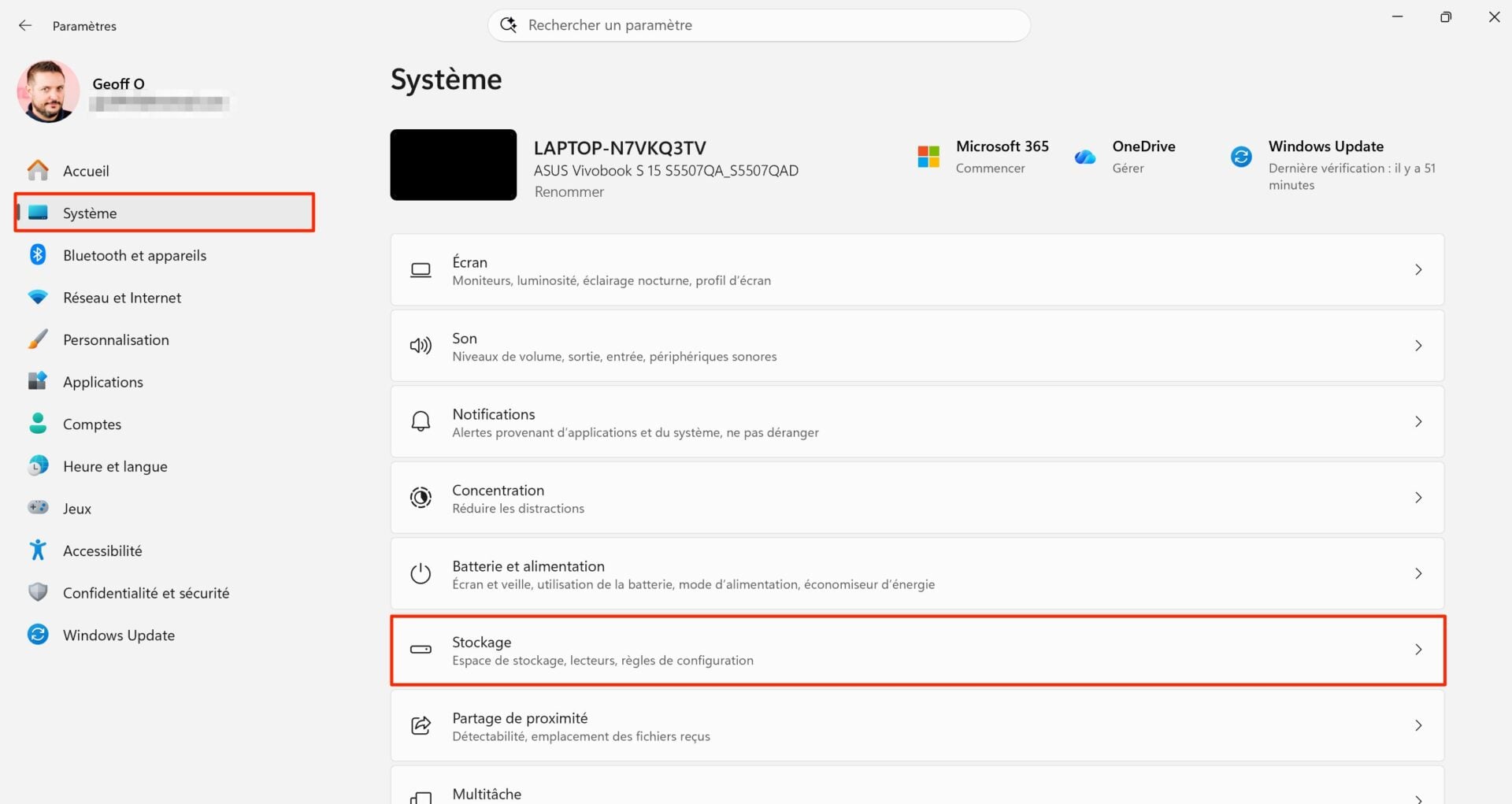
Task: Click the OneDrive cloud icon
Action: (x=1084, y=156)
